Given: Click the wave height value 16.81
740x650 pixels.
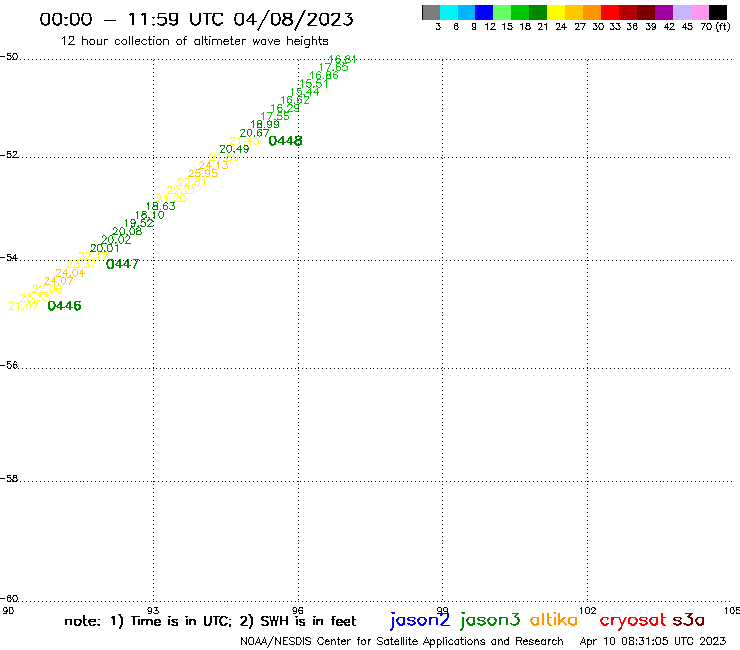Looking at the screenshot, I should 343,60.
